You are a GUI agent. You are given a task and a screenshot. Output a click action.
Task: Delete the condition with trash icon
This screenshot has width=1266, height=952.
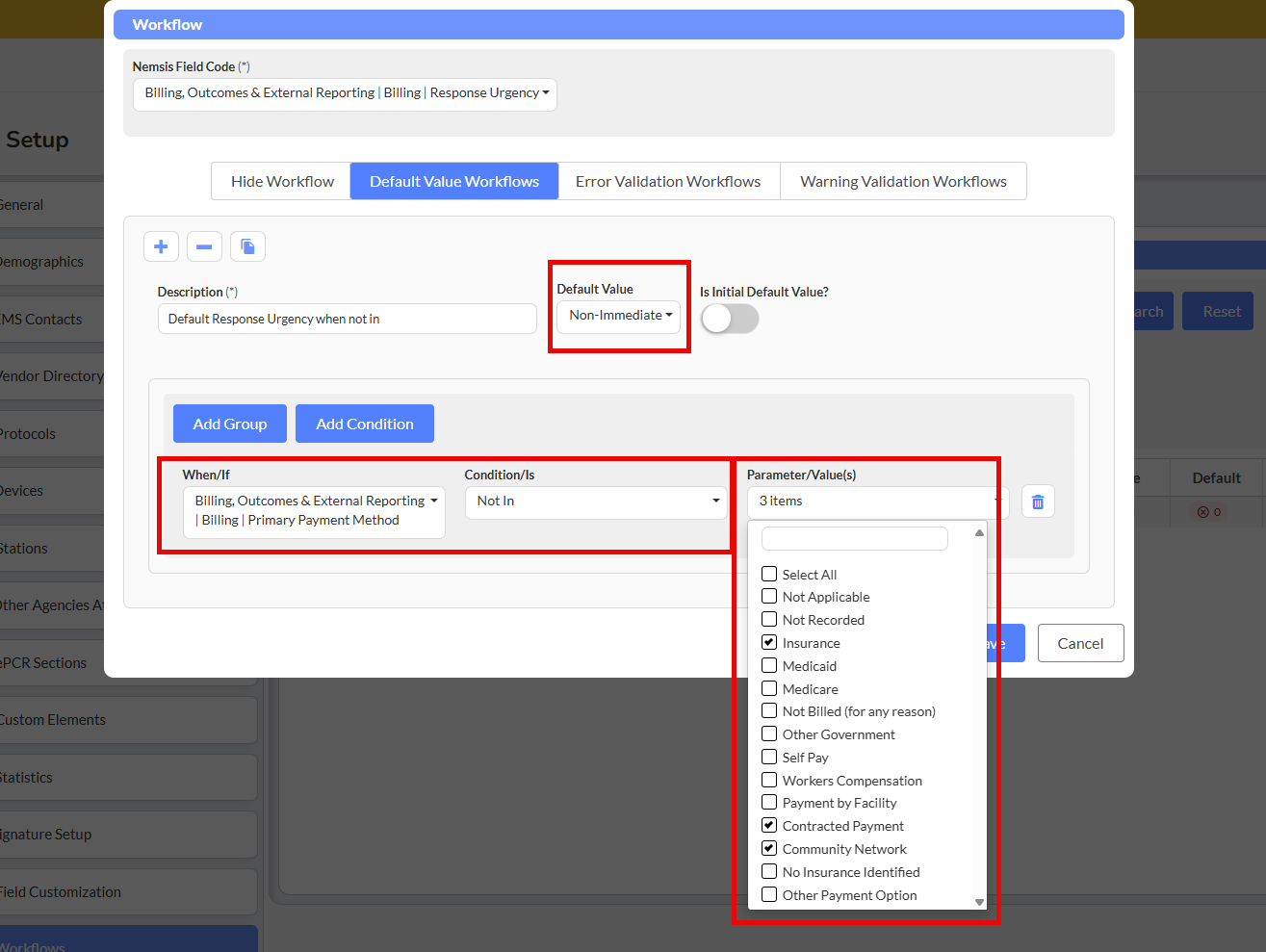coord(1037,502)
